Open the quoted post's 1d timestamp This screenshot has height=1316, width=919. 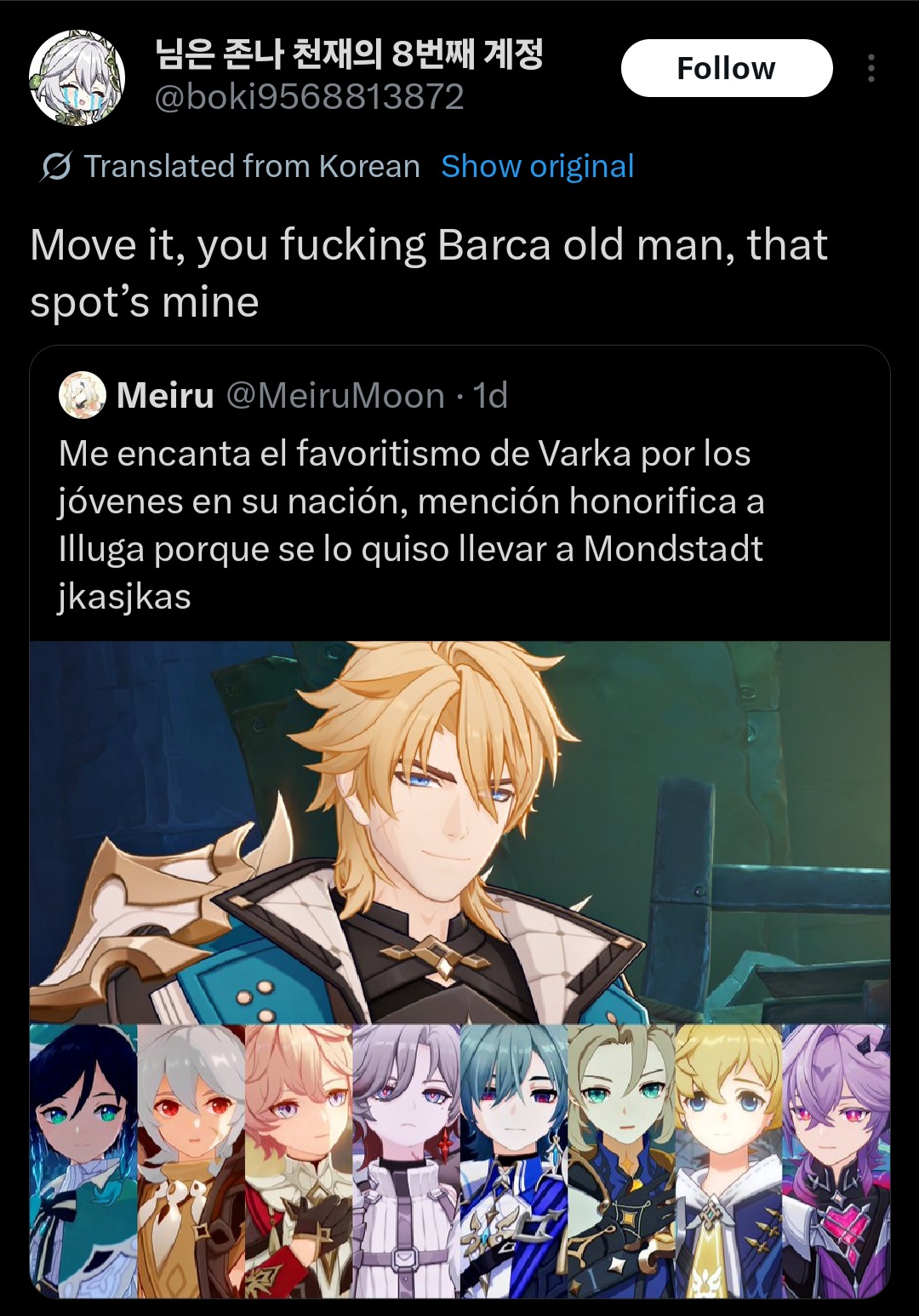(490, 395)
